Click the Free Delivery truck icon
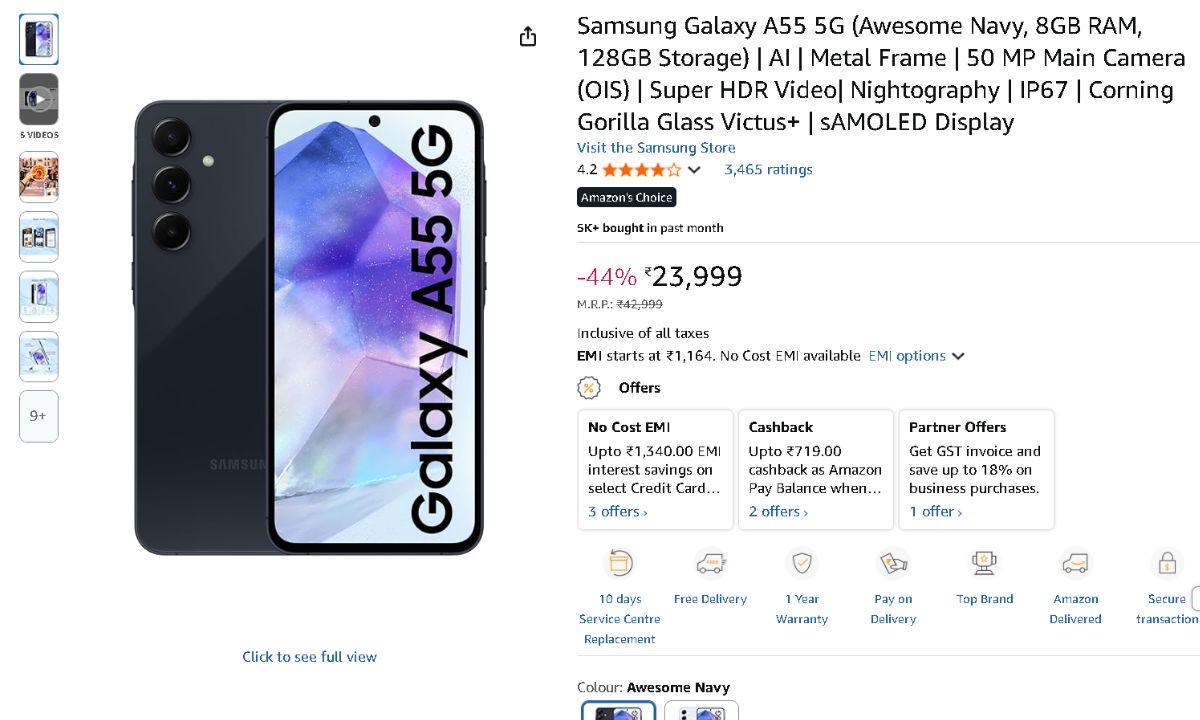The width and height of the screenshot is (1200, 720). tap(710, 564)
